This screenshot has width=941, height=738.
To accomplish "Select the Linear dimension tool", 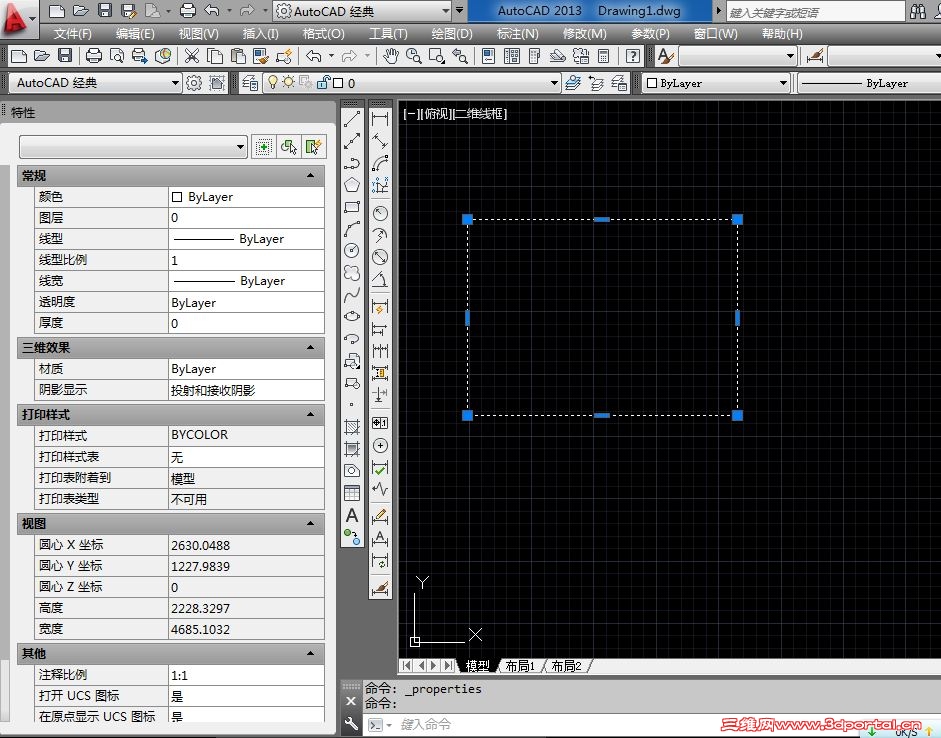I will click(380, 119).
